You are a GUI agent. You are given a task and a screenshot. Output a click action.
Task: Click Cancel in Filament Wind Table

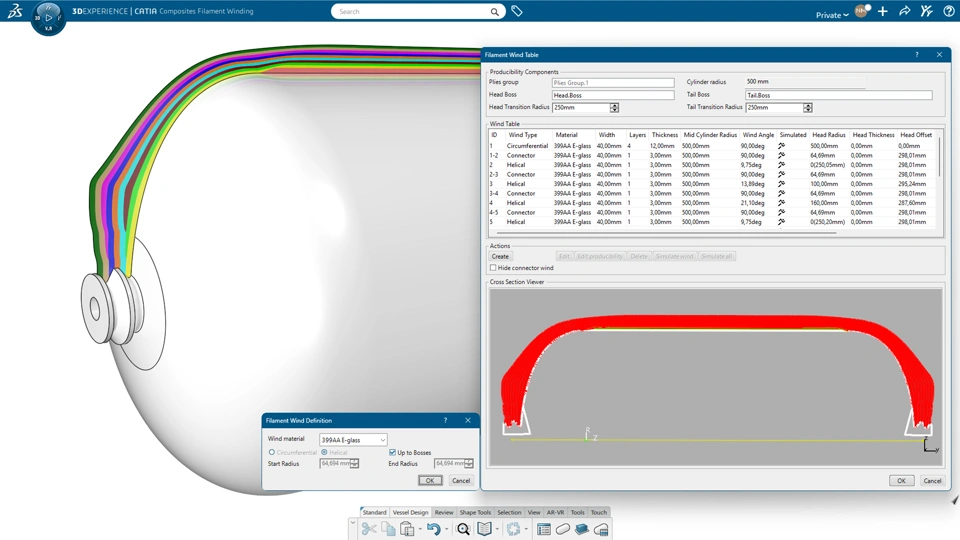932,481
